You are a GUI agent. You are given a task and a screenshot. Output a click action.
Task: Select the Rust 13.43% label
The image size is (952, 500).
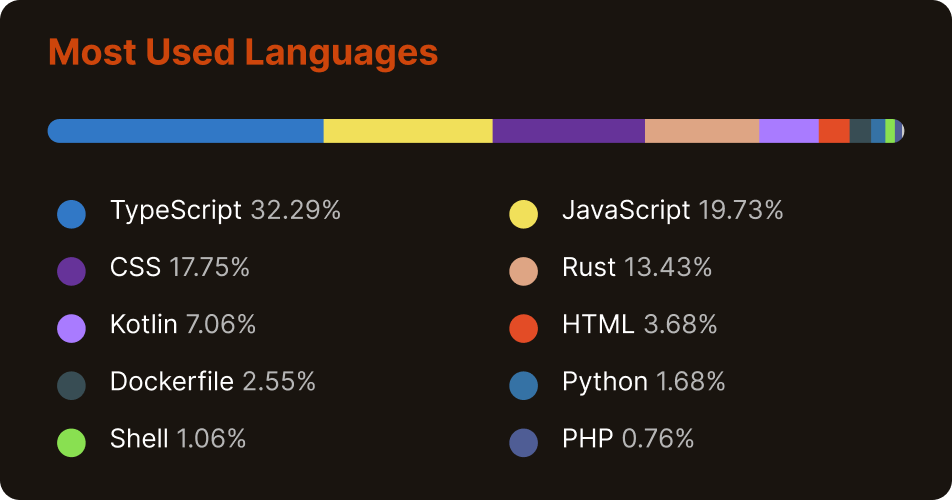[637, 267]
